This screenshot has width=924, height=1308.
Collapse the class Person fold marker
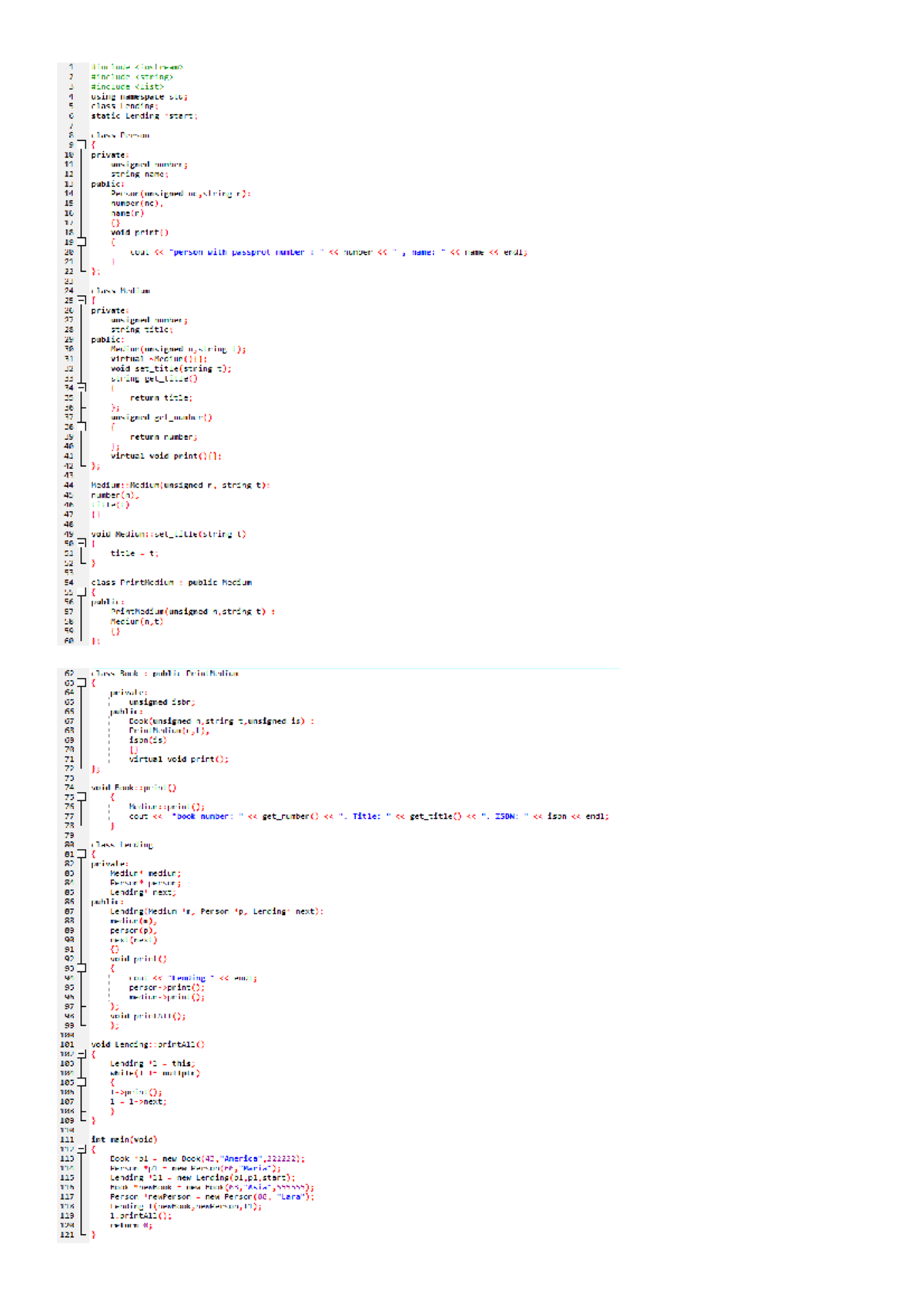82,145
